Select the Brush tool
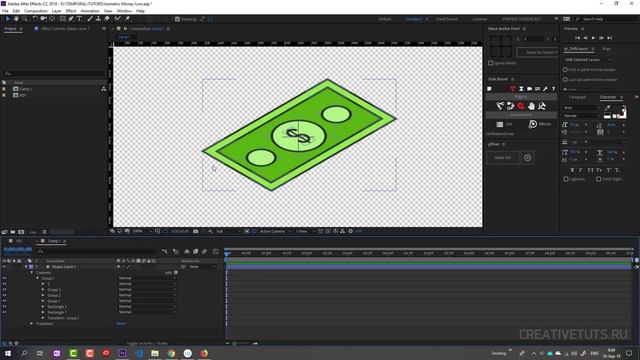The width and height of the screenshot is (640, 360). 90,19
